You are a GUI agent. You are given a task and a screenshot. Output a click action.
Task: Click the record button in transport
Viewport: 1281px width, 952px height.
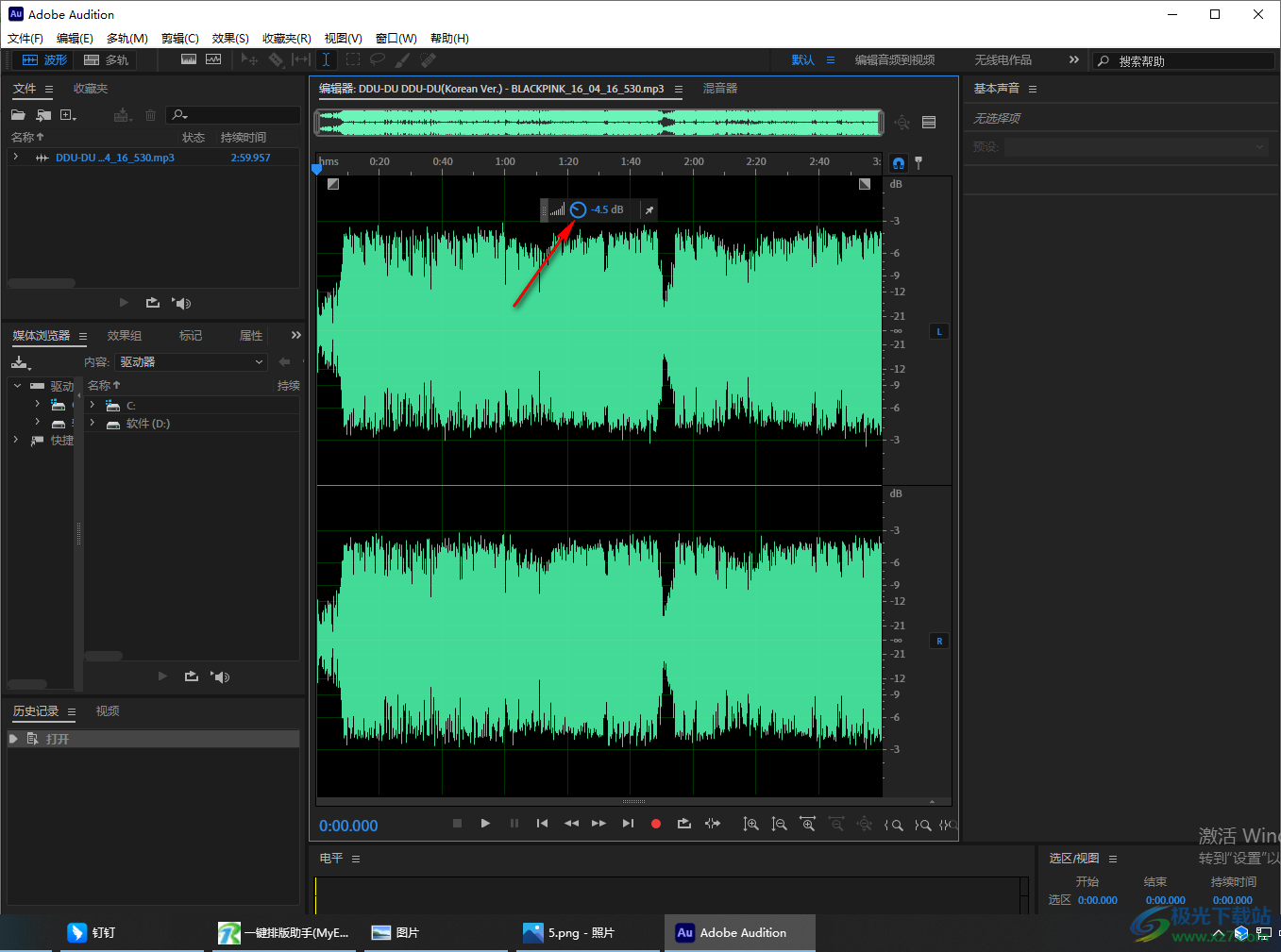[x=656, y=824]
